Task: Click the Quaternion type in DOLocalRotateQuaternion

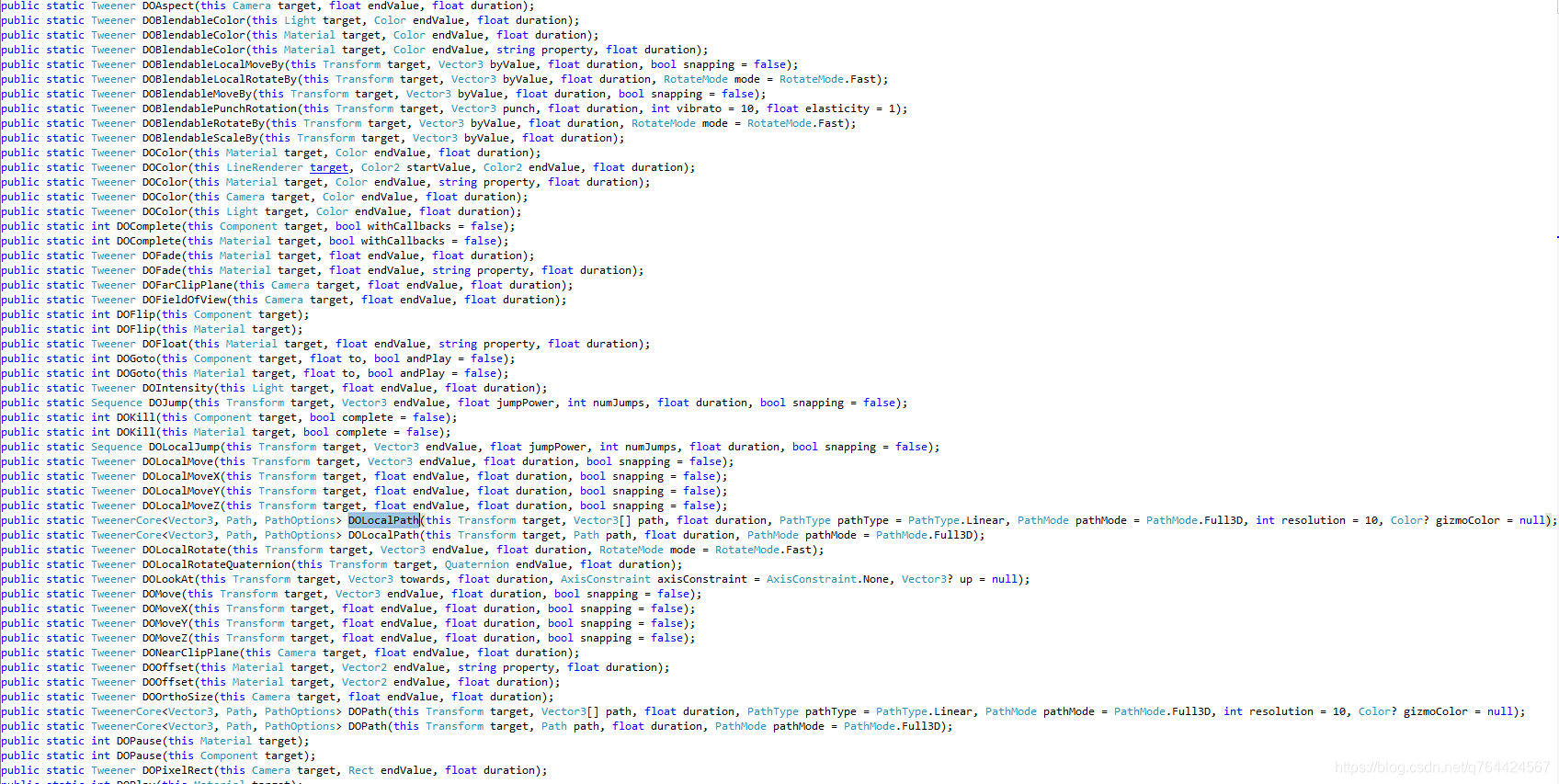Action: point(477,564)
